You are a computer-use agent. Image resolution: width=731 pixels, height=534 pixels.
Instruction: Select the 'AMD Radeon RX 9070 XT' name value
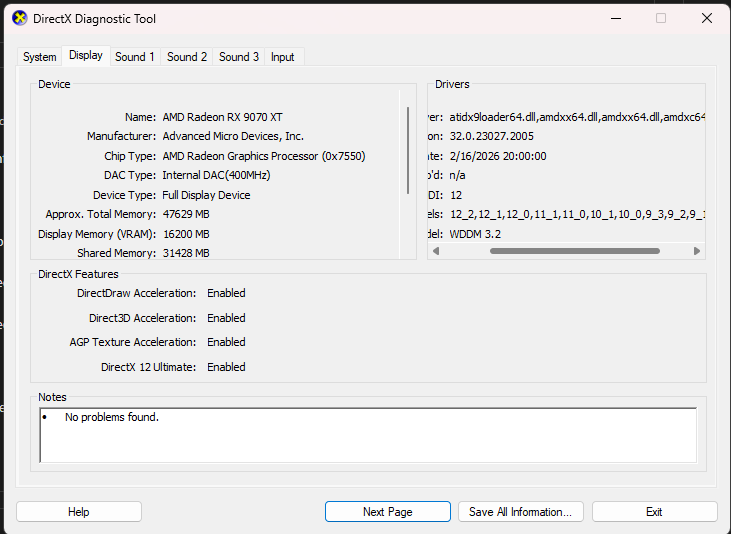coord(222,117)
